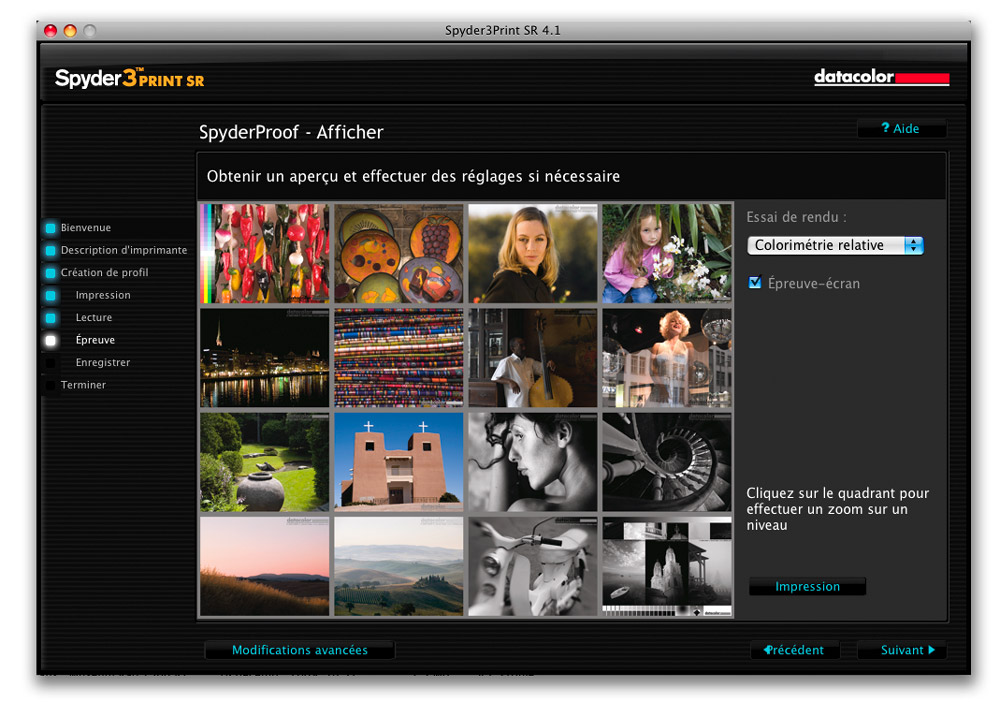Image resolution: width=1000 pixels, height=717 pixels.
Task: Click the 'Obtenir un aperçu' instruction text
Action: point(413,176)
